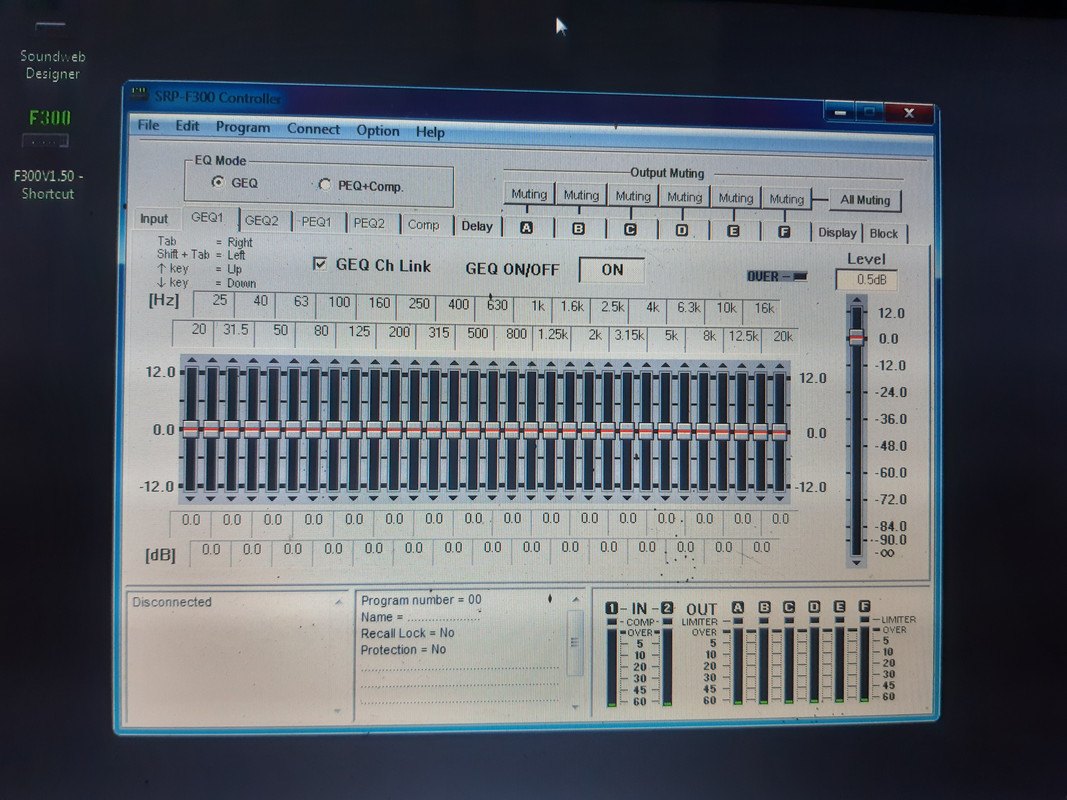1067x800 pixels.
Task: Toggle the GEQ Ch Link checkbox
Action: tap(319, 264)
